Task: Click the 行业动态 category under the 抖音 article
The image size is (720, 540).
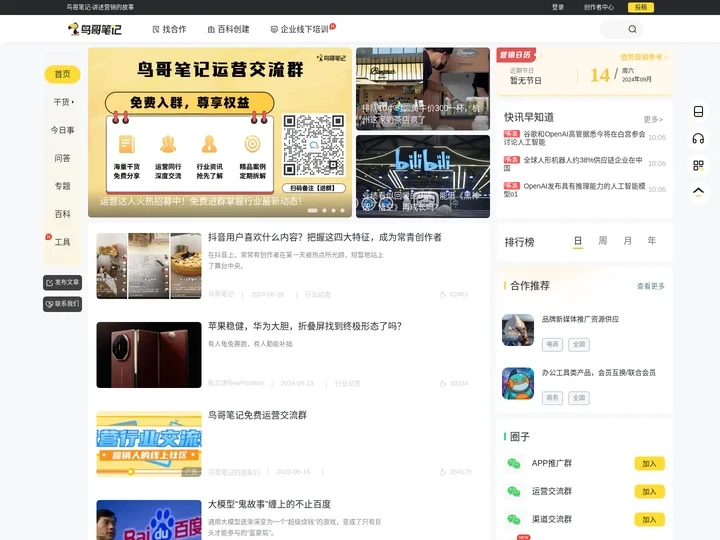Action: (318, 294)
